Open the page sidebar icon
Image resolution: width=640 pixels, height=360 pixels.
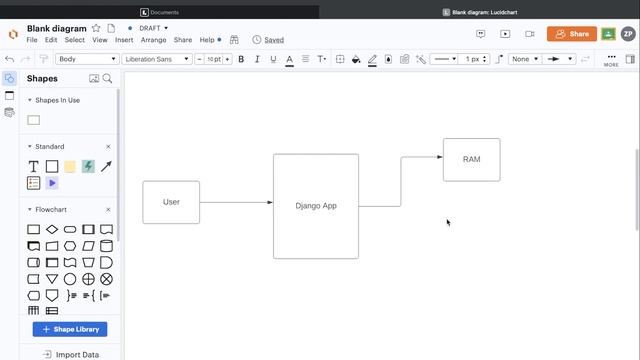tap(9, 96)
